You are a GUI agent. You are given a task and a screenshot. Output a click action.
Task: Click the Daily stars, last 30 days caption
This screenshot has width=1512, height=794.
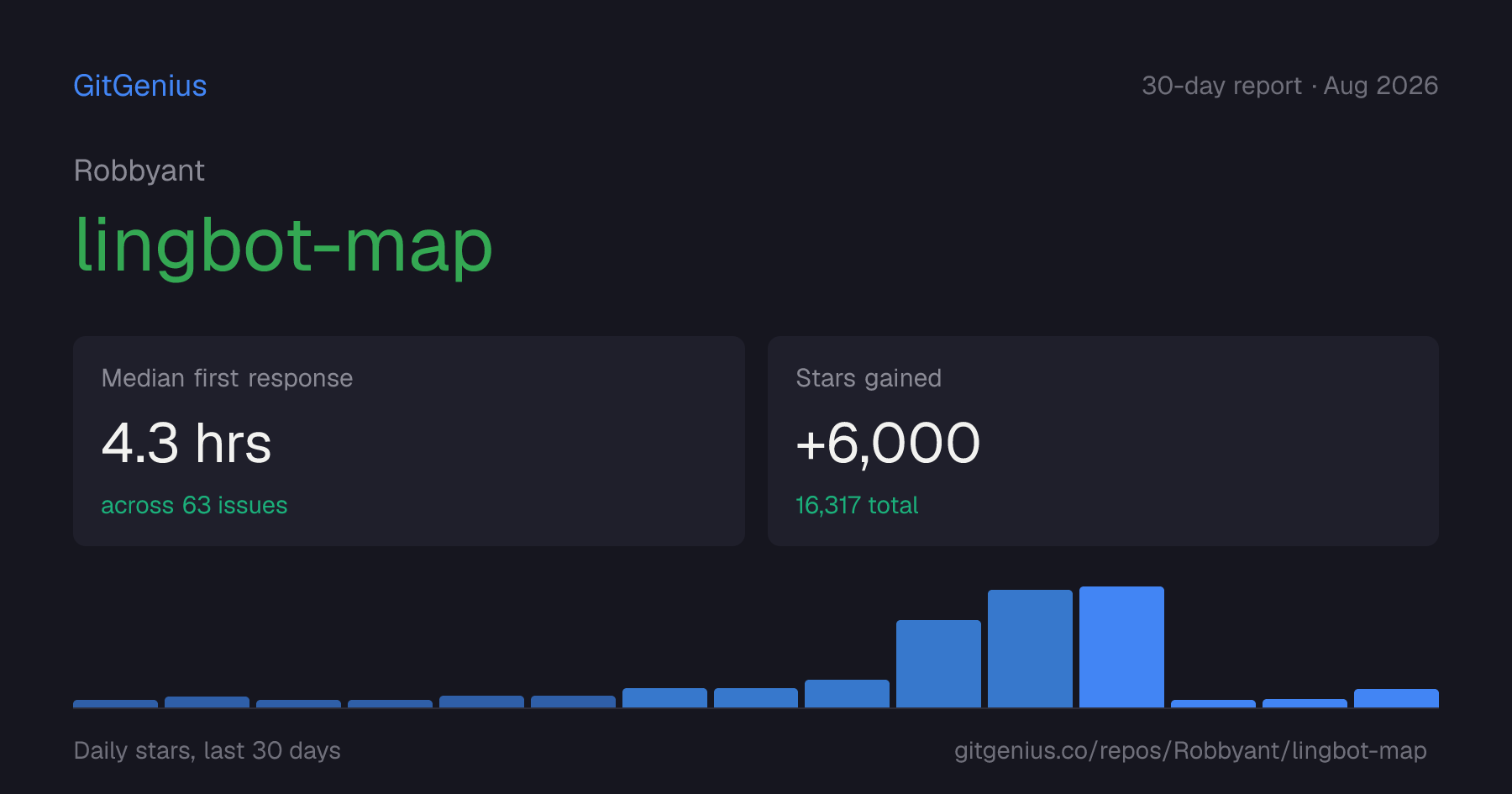coord(207,750)
